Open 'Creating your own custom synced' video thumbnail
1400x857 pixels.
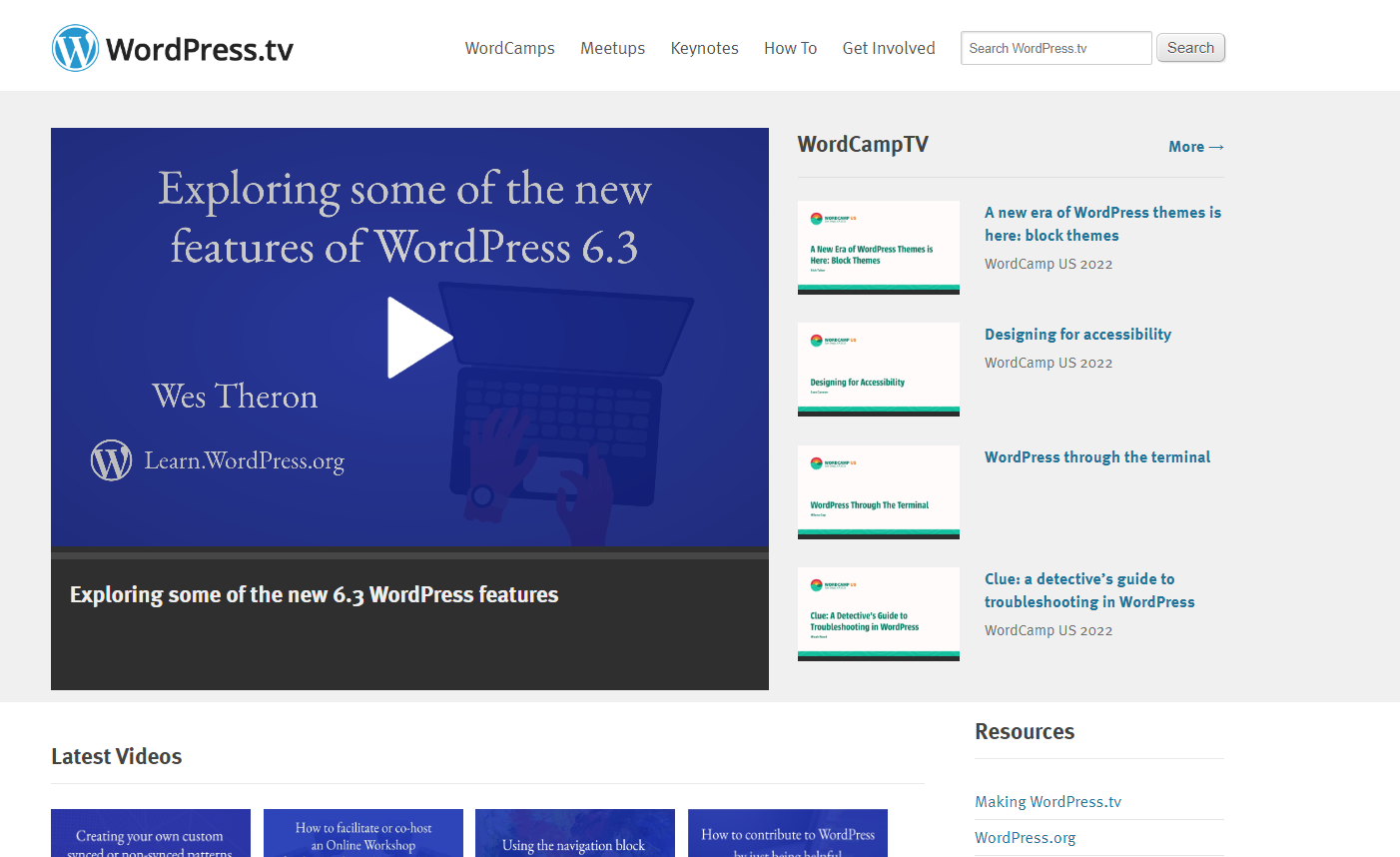tap(151, 833)
